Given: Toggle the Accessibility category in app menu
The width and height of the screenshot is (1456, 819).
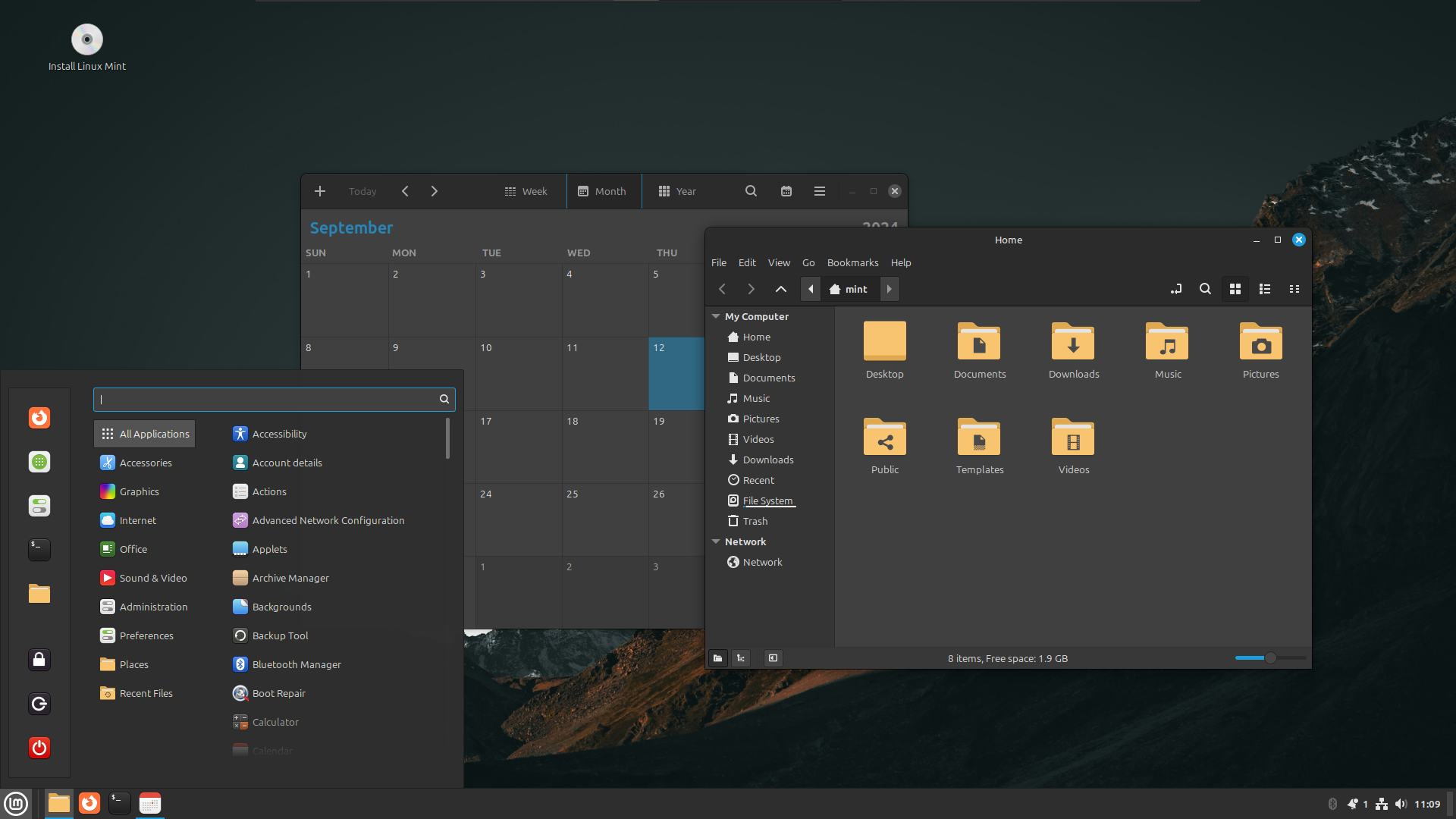Looking at the screenshot, I should point(278,433).
